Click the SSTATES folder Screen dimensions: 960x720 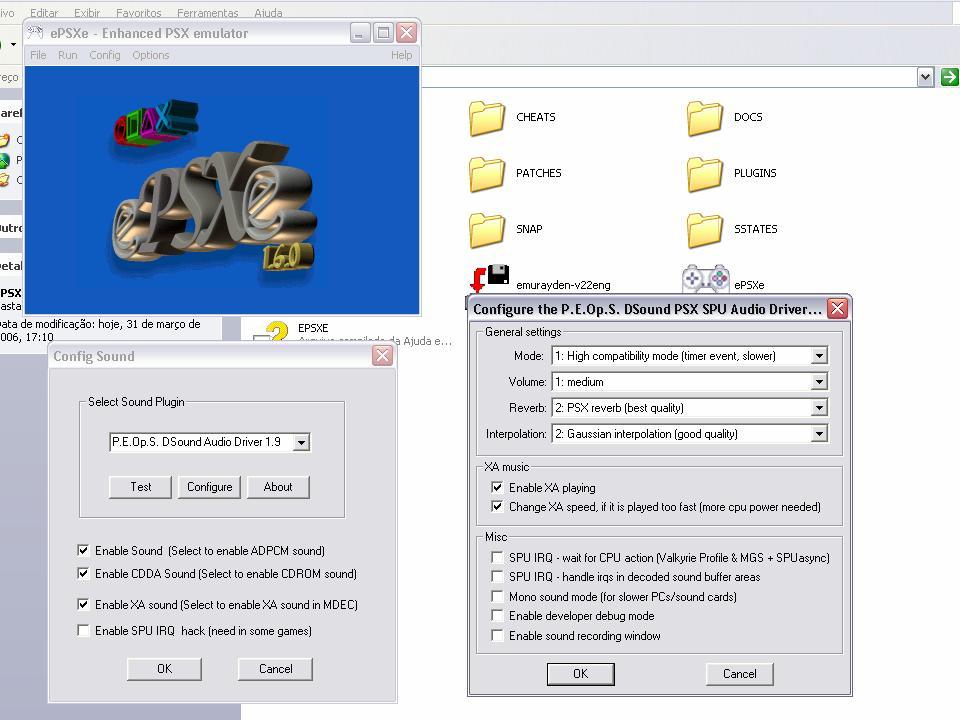(732, 230)
